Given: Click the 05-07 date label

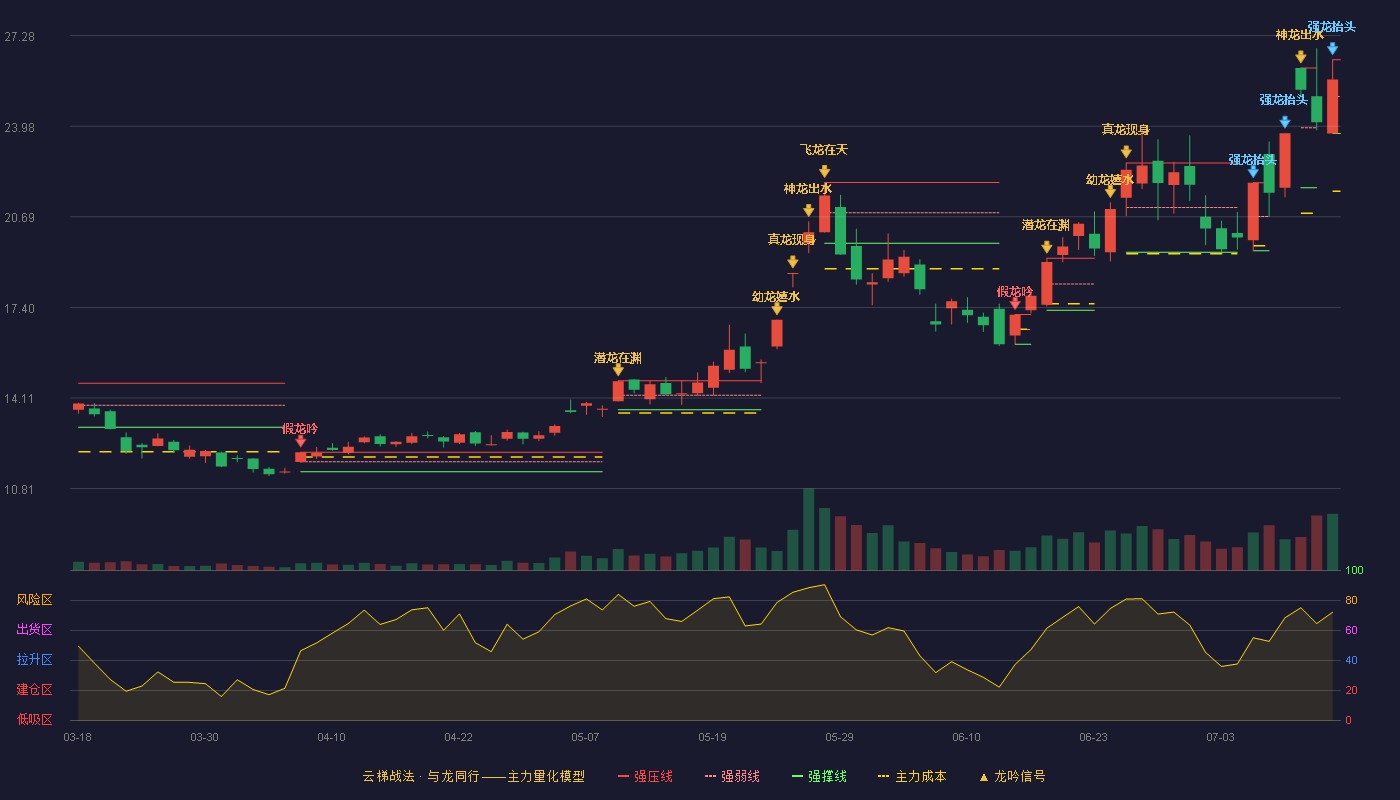Looking at the screenshot, I should (x=585, y=737).
